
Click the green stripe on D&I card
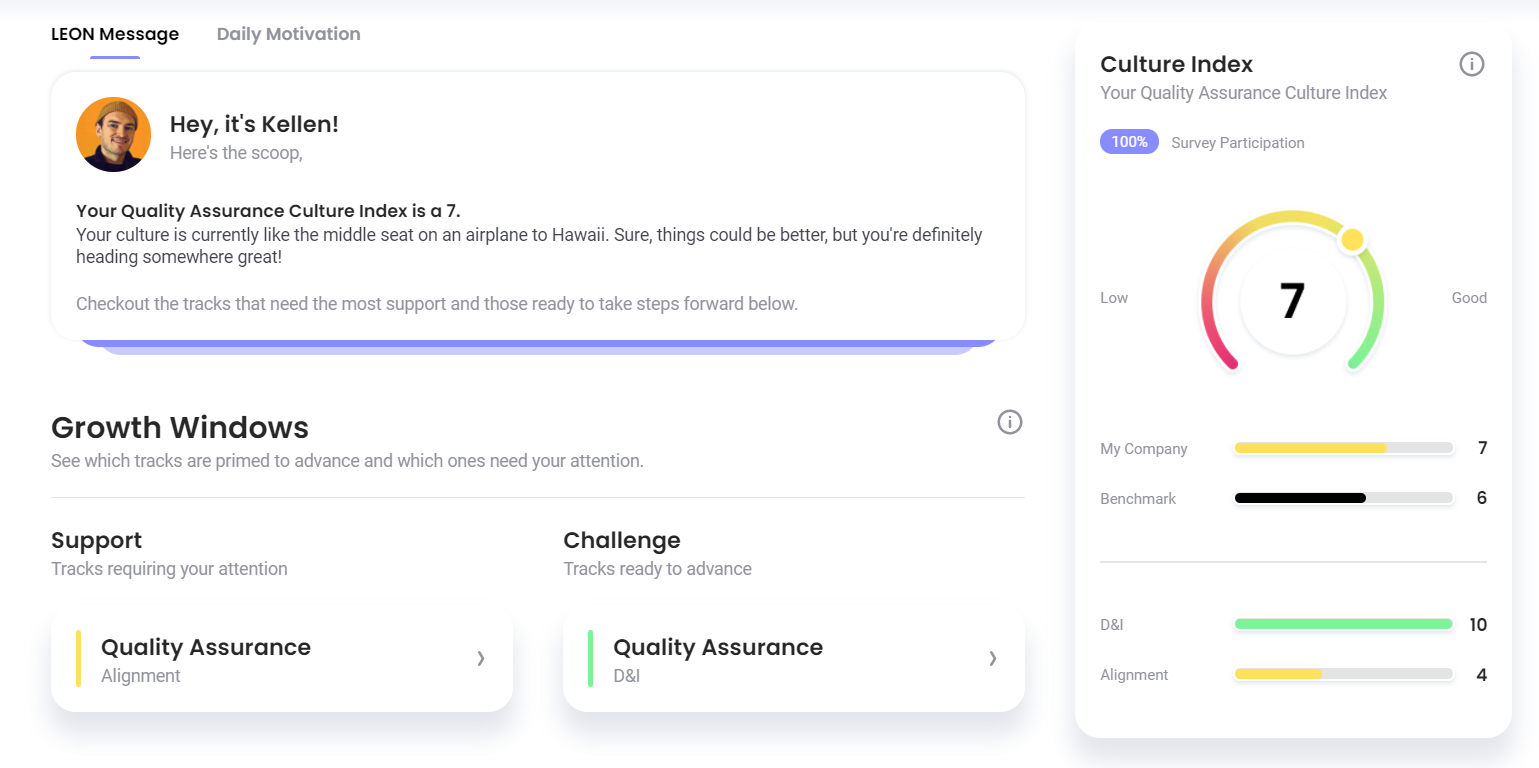pyautogui.click(x=590, y=659)
